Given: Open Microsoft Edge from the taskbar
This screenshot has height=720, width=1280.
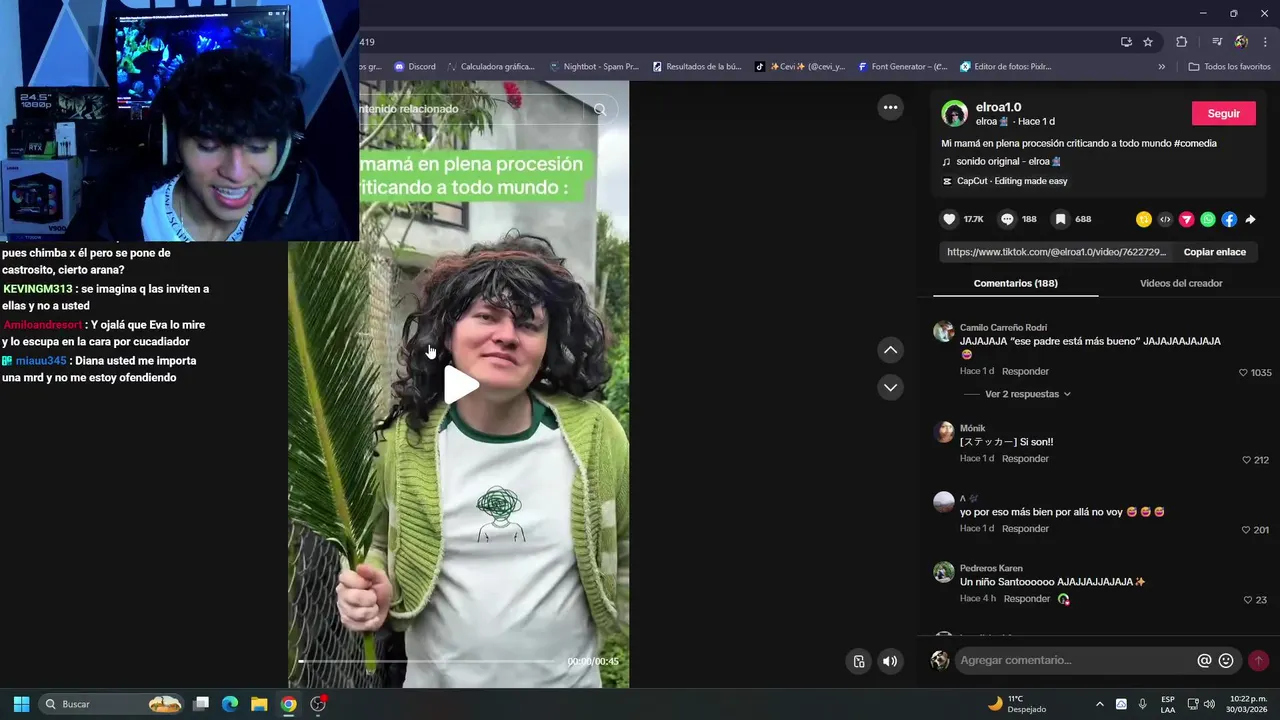Looking at the screenshot, I should tap(230, 704).
